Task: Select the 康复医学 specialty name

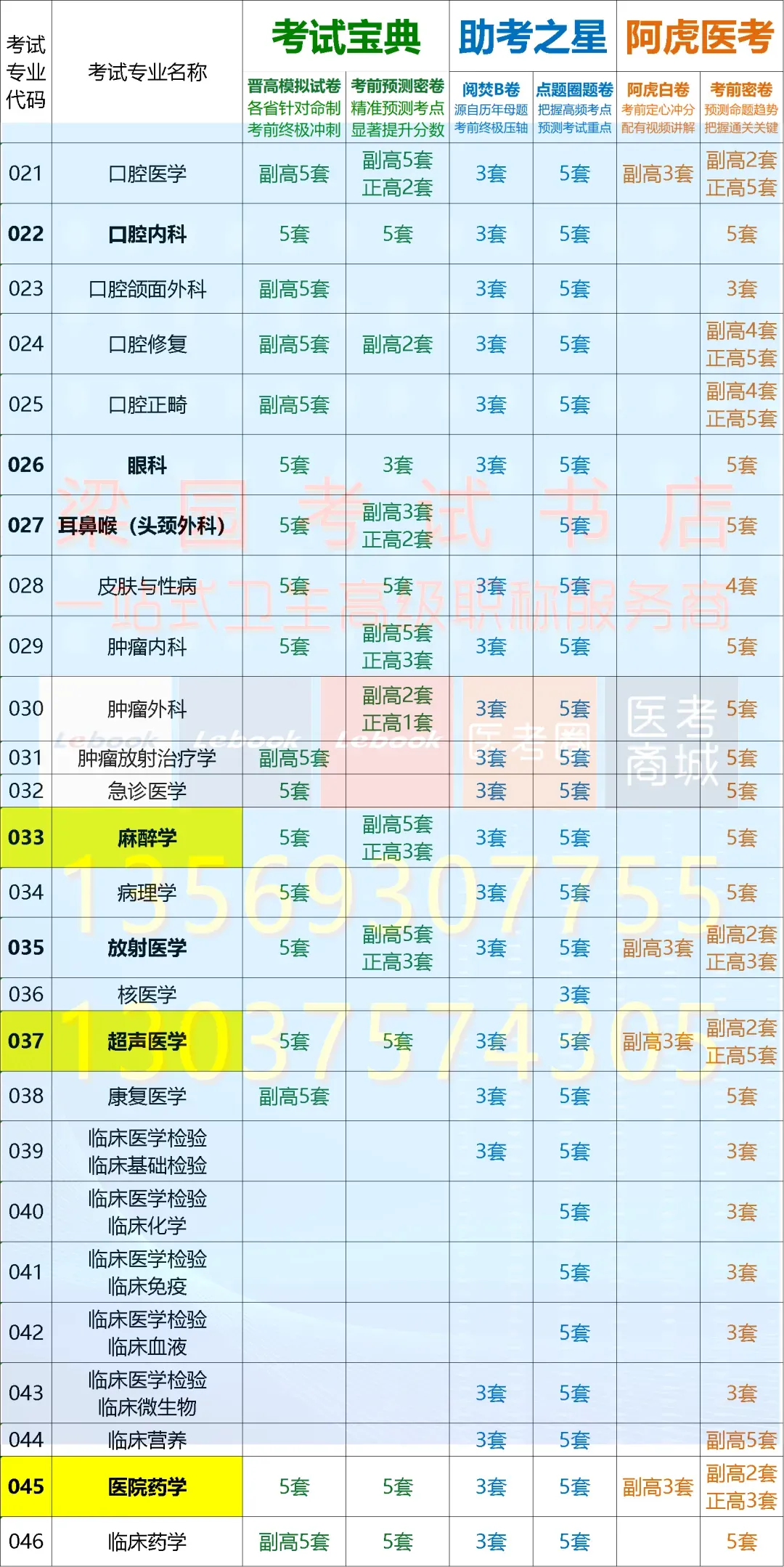Action: point(147,1096)
